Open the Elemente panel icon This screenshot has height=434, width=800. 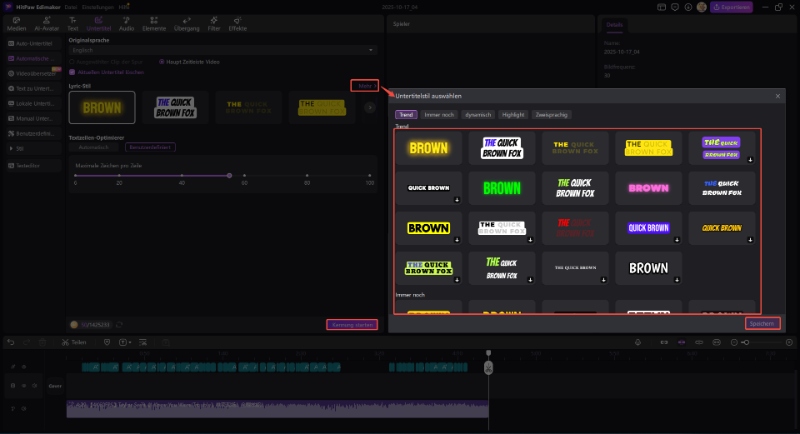(x=154, y=24)
